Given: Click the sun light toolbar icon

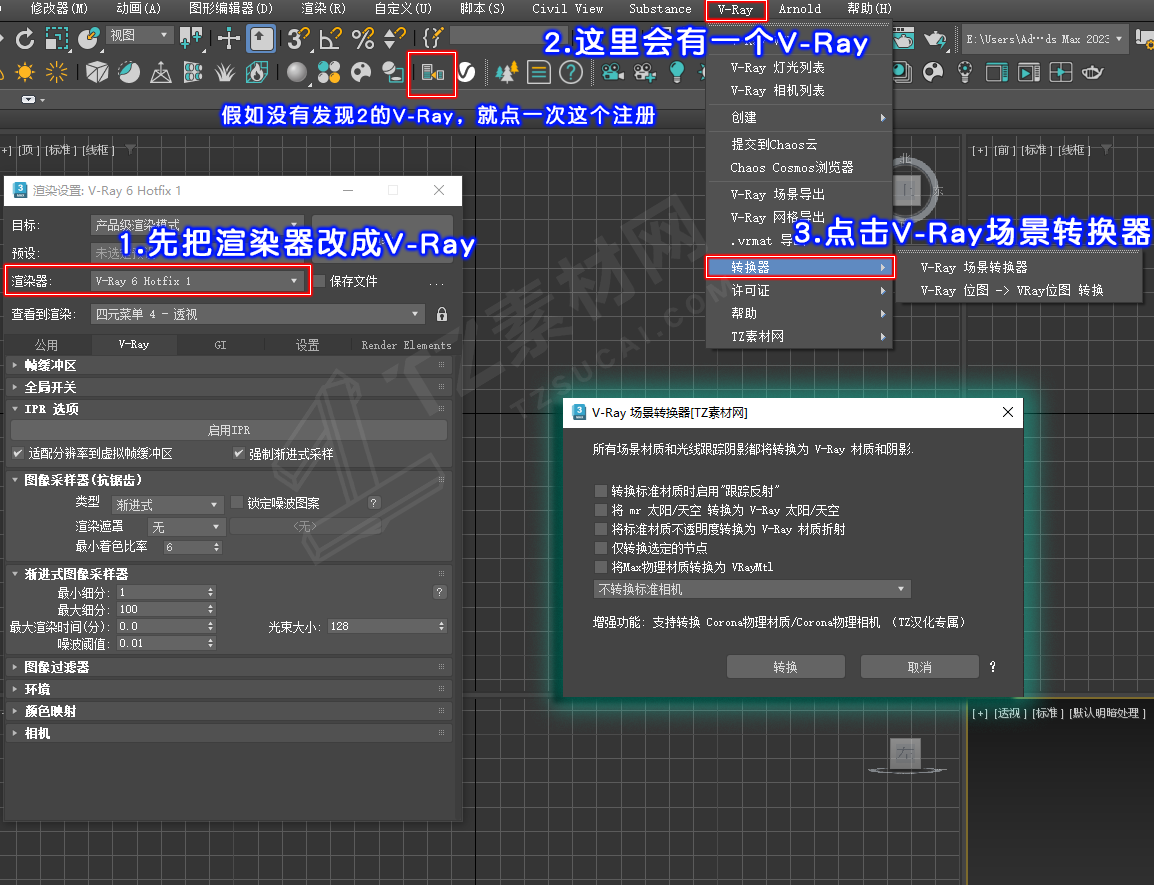Looking at the screenshot, I should coord(24,72).
